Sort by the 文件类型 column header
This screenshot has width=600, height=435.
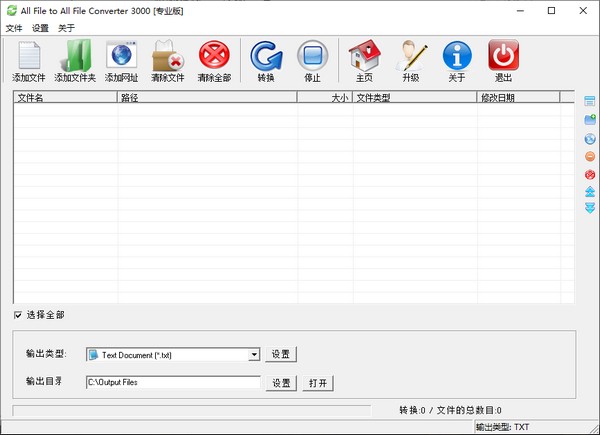(x=414, y=98)
